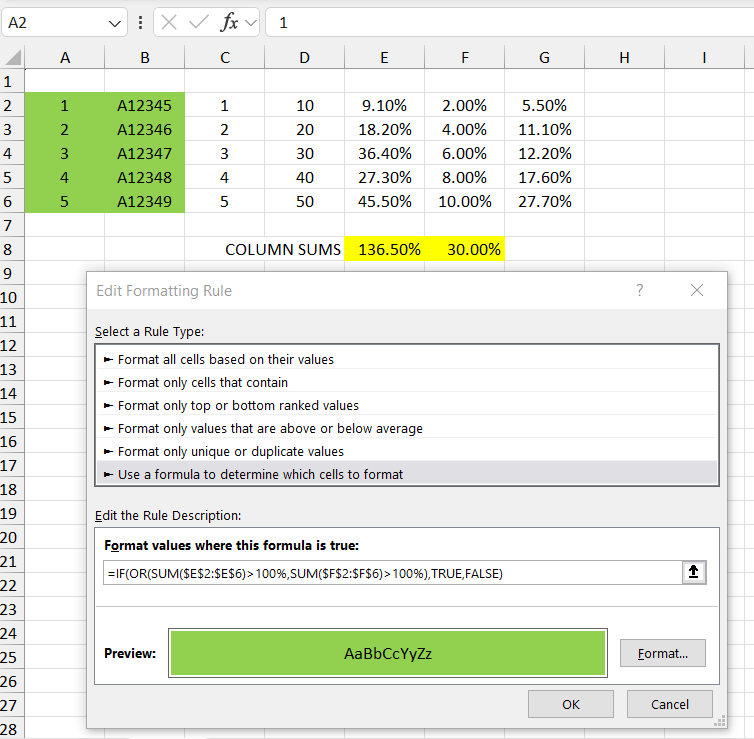Click cell D2 with value 10
Screen dimensions: 754x739
(x=304, y=105)
